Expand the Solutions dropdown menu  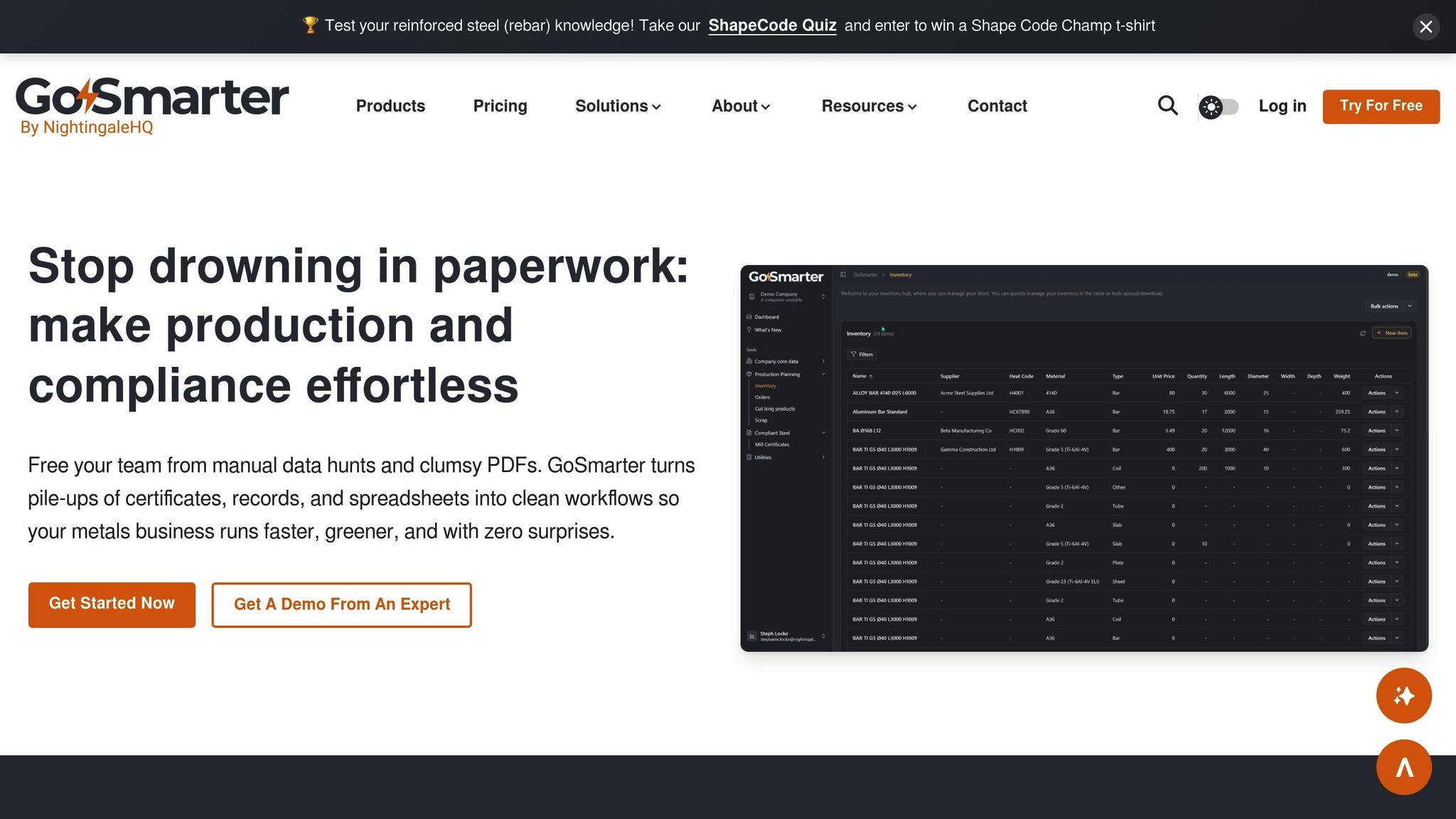point(618,106)
